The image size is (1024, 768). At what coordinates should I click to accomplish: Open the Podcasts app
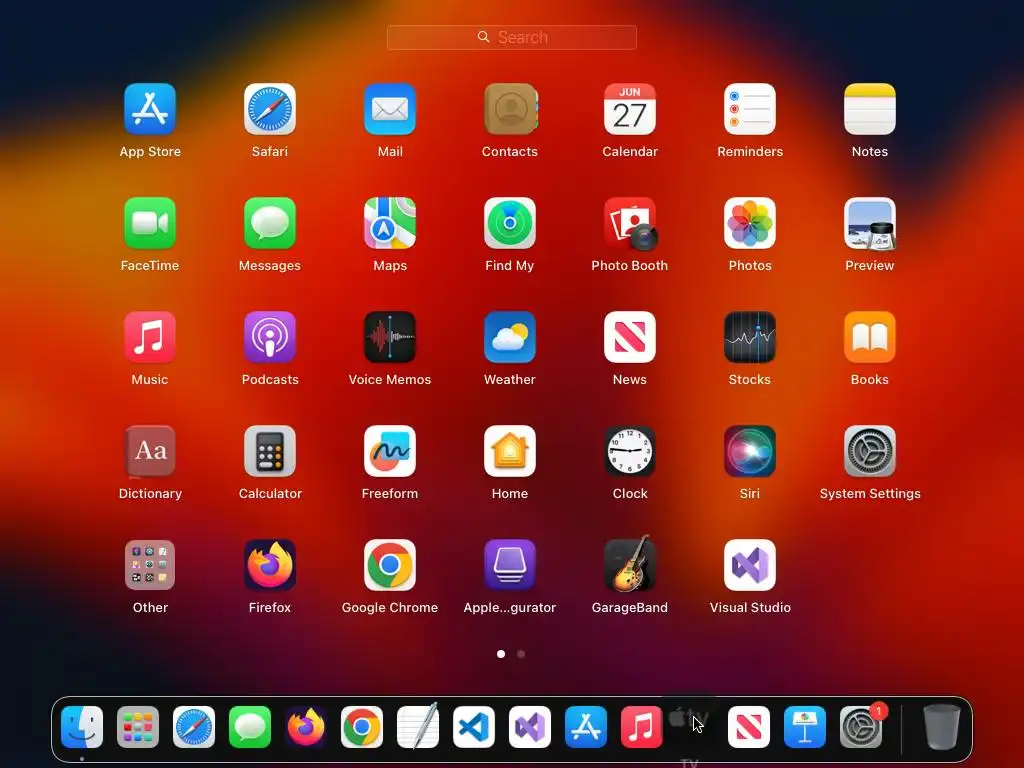pos(270,337)
